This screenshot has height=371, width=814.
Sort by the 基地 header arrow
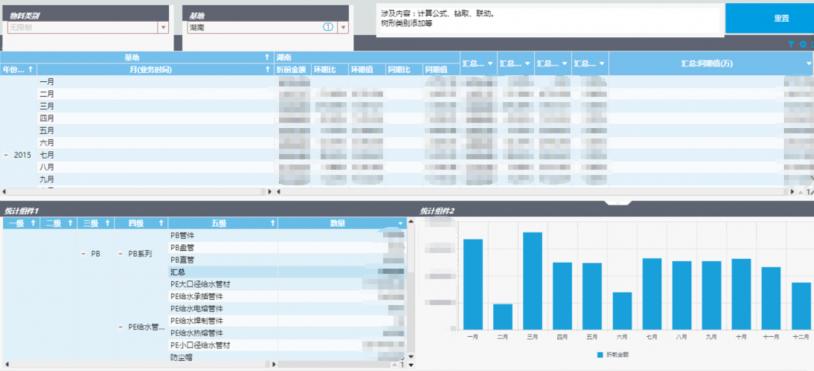click(x=267, y=57)
